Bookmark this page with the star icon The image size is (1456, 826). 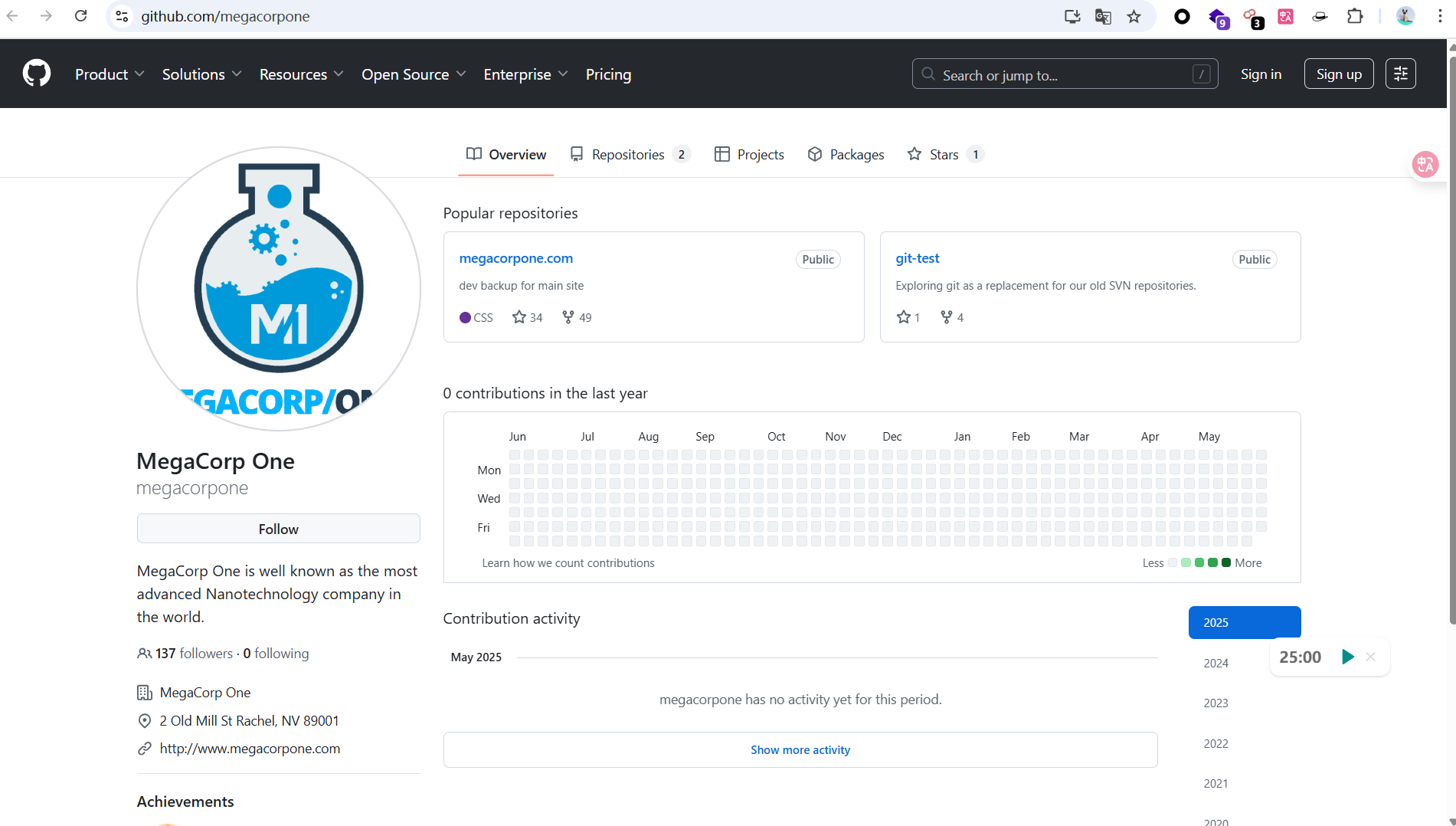[1134, 16]
